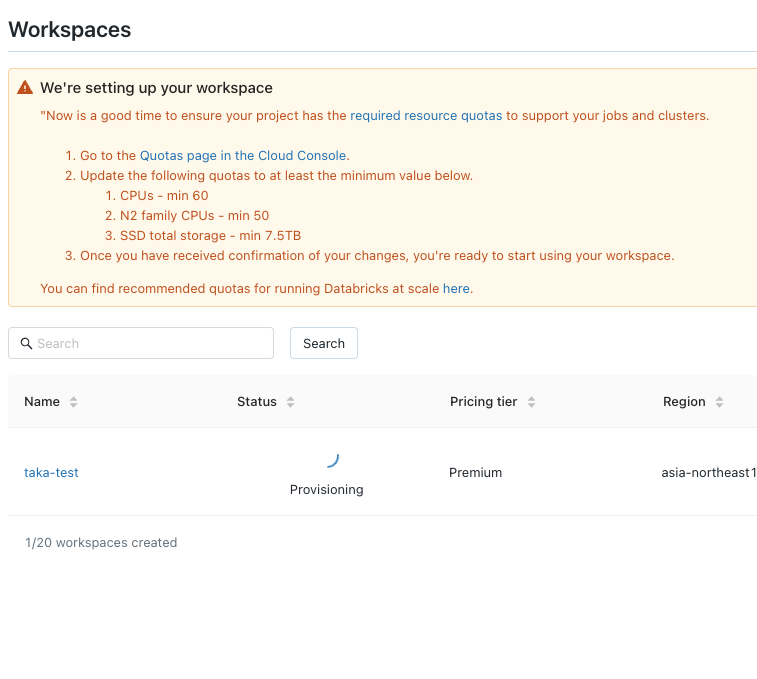Click the Status column header label
The image size is (757, 679).
(256, 402)
